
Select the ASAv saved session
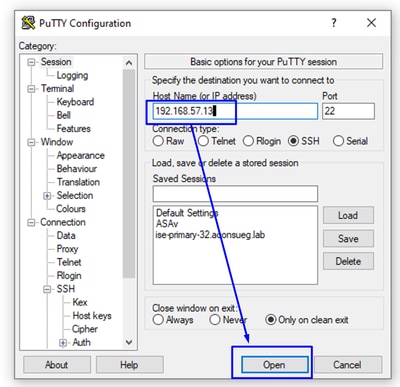click(x=167, y=224)
